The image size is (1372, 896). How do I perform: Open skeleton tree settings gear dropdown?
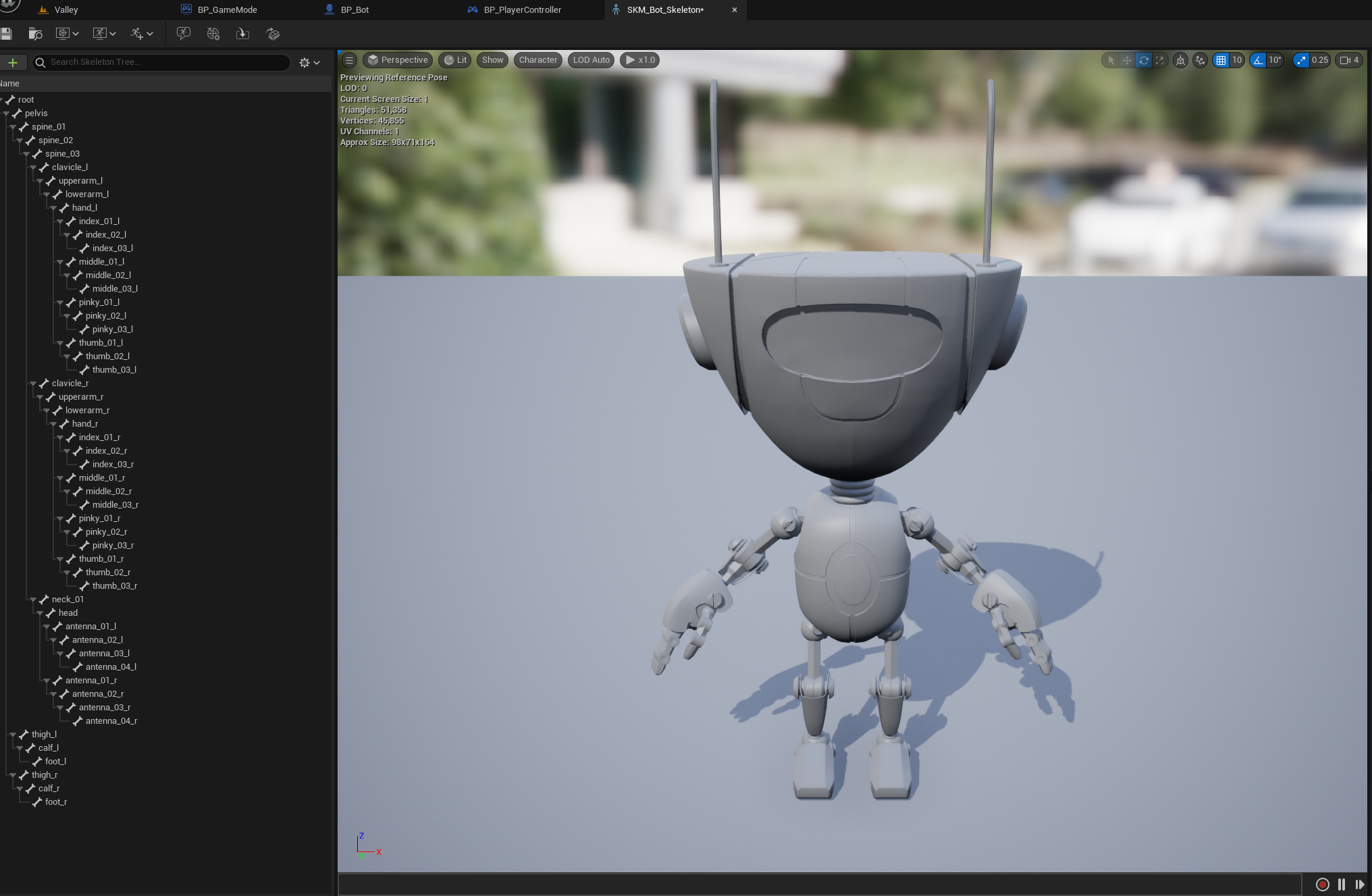(309, 62)
